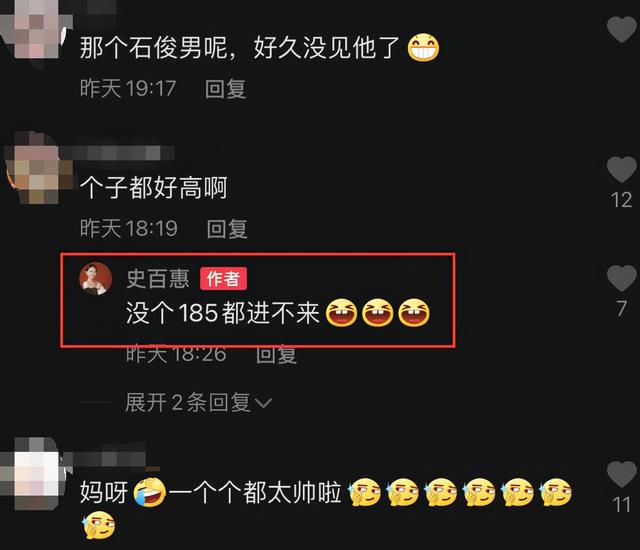Select the comment text 那个石俊男呢
640x550 pixels.
[x=153, y=47]
